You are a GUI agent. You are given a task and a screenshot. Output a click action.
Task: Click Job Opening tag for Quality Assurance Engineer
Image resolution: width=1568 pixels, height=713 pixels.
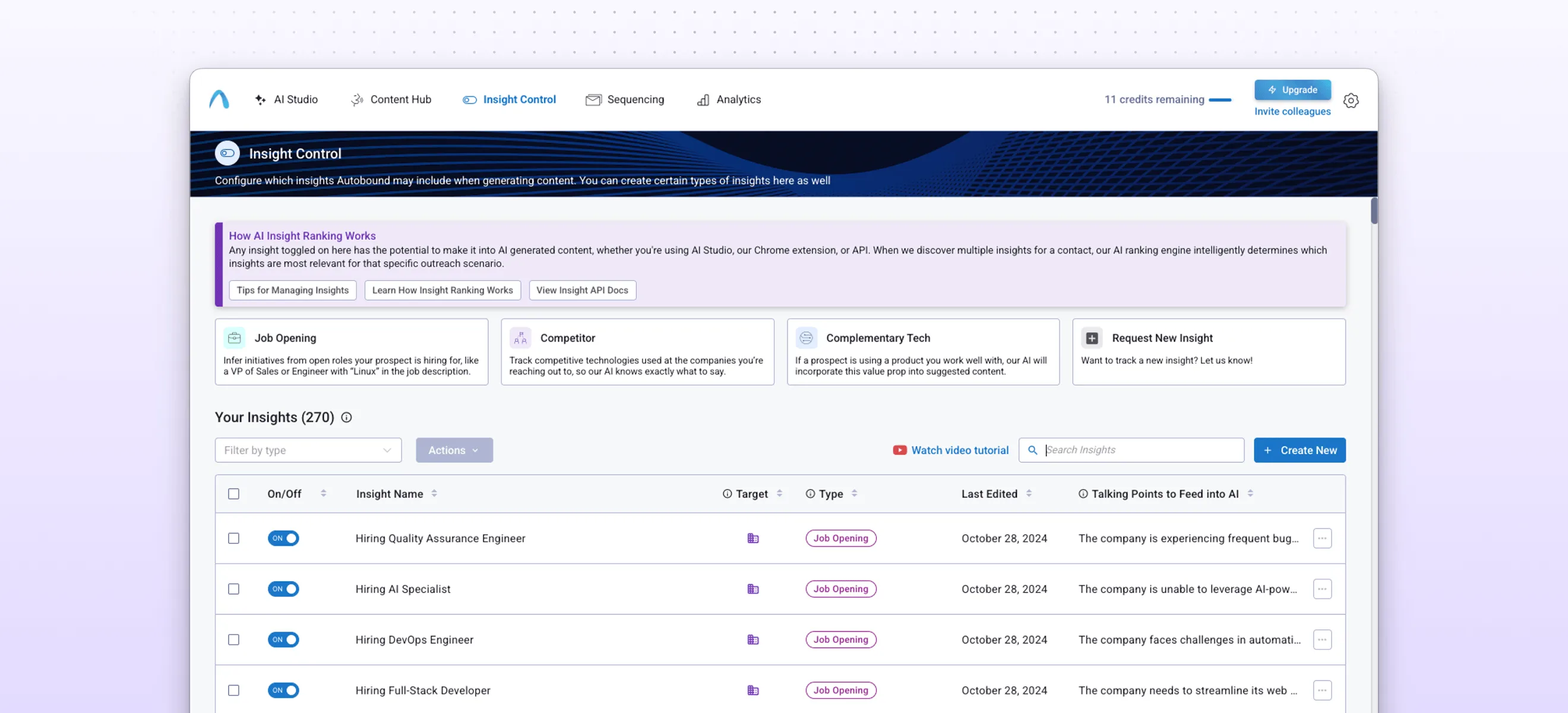(x=840, y=538)
